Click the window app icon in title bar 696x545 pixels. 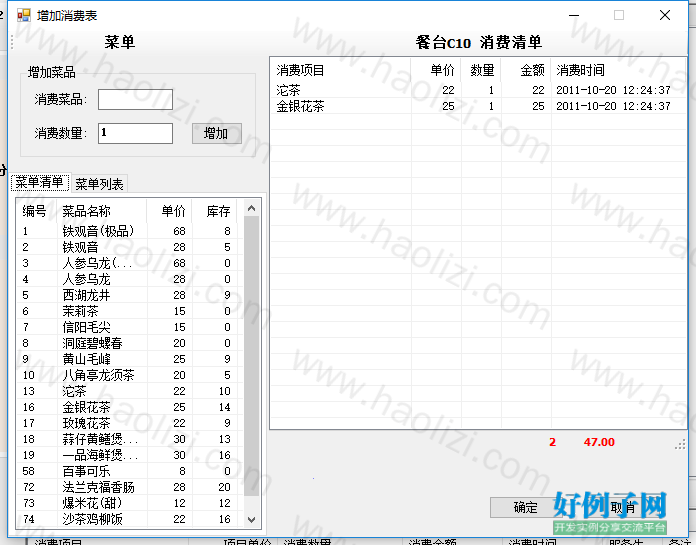coord(24,16)
